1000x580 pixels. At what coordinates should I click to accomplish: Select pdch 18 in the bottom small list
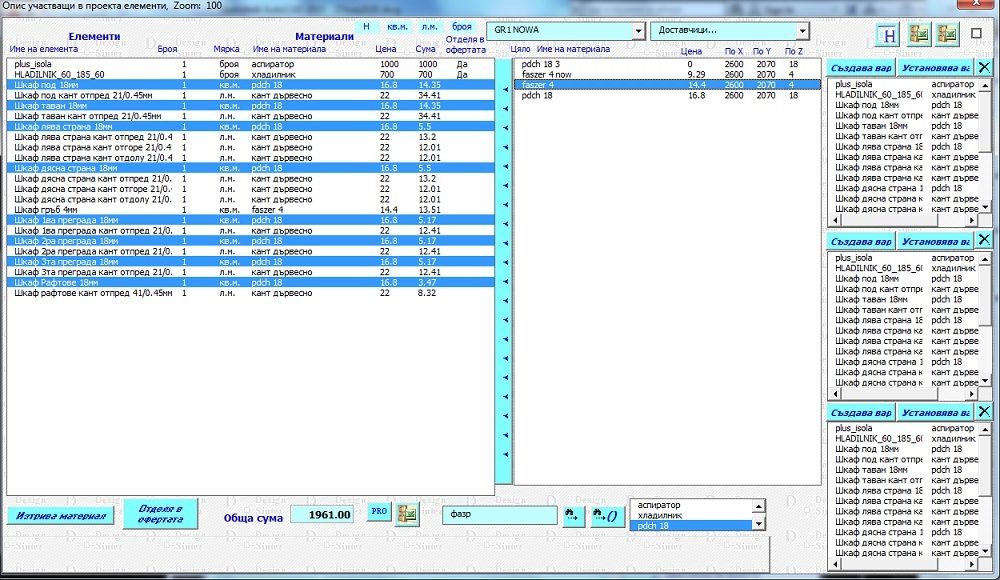[x=691, y=526]
